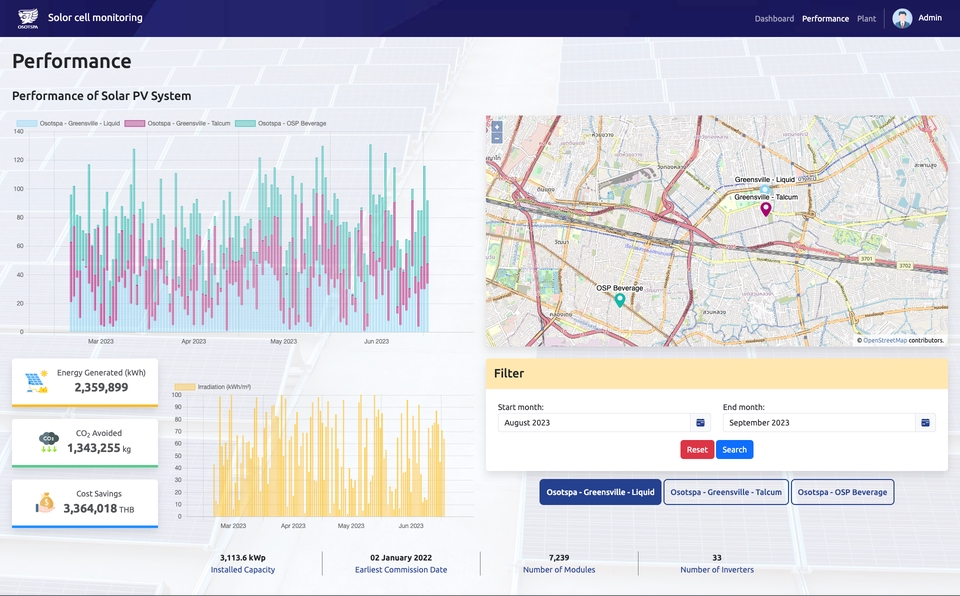Click the blue Search button
This screenshot has width=960, height=596.
734,450
